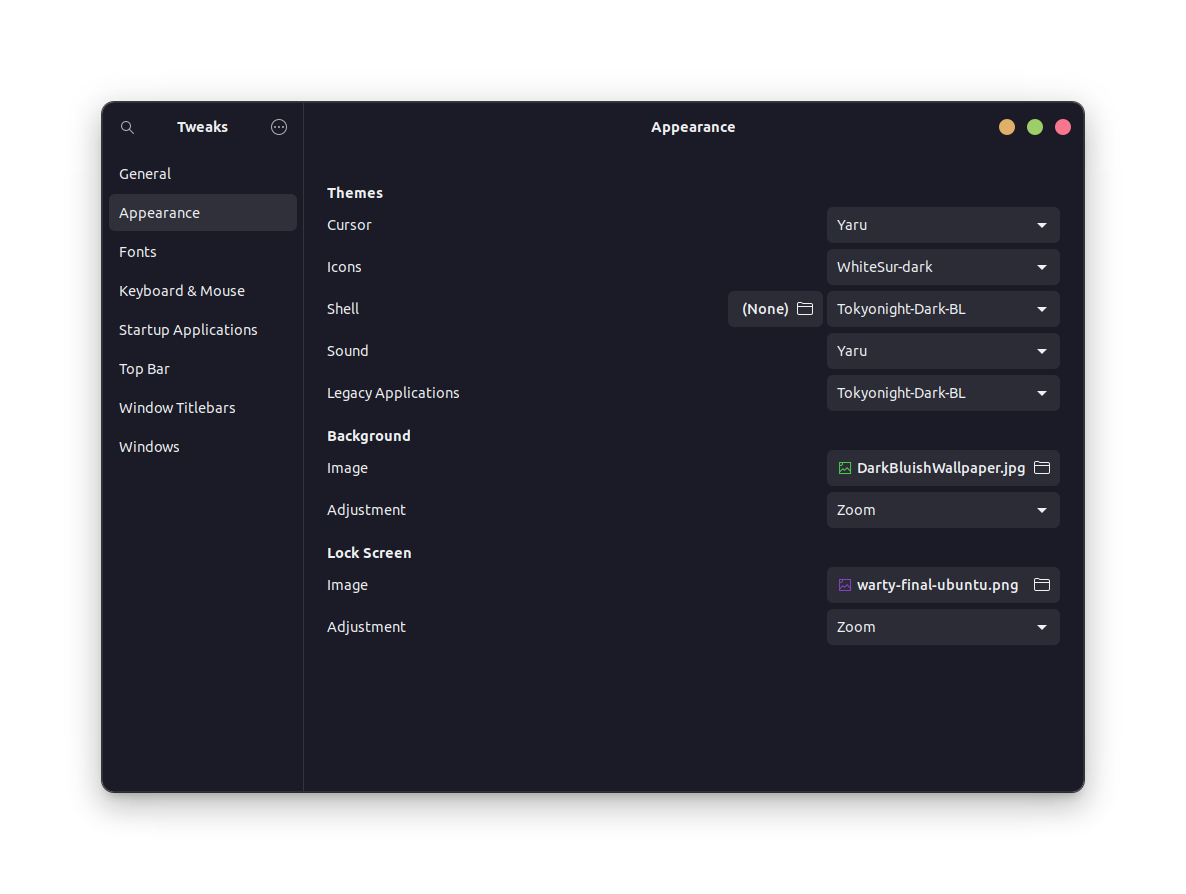The width and height of the screenshot is (1186, 894).
Task: Expand the Icons theme dropdown showing WhiteSur-dark
Action: (x=942, y=267)
